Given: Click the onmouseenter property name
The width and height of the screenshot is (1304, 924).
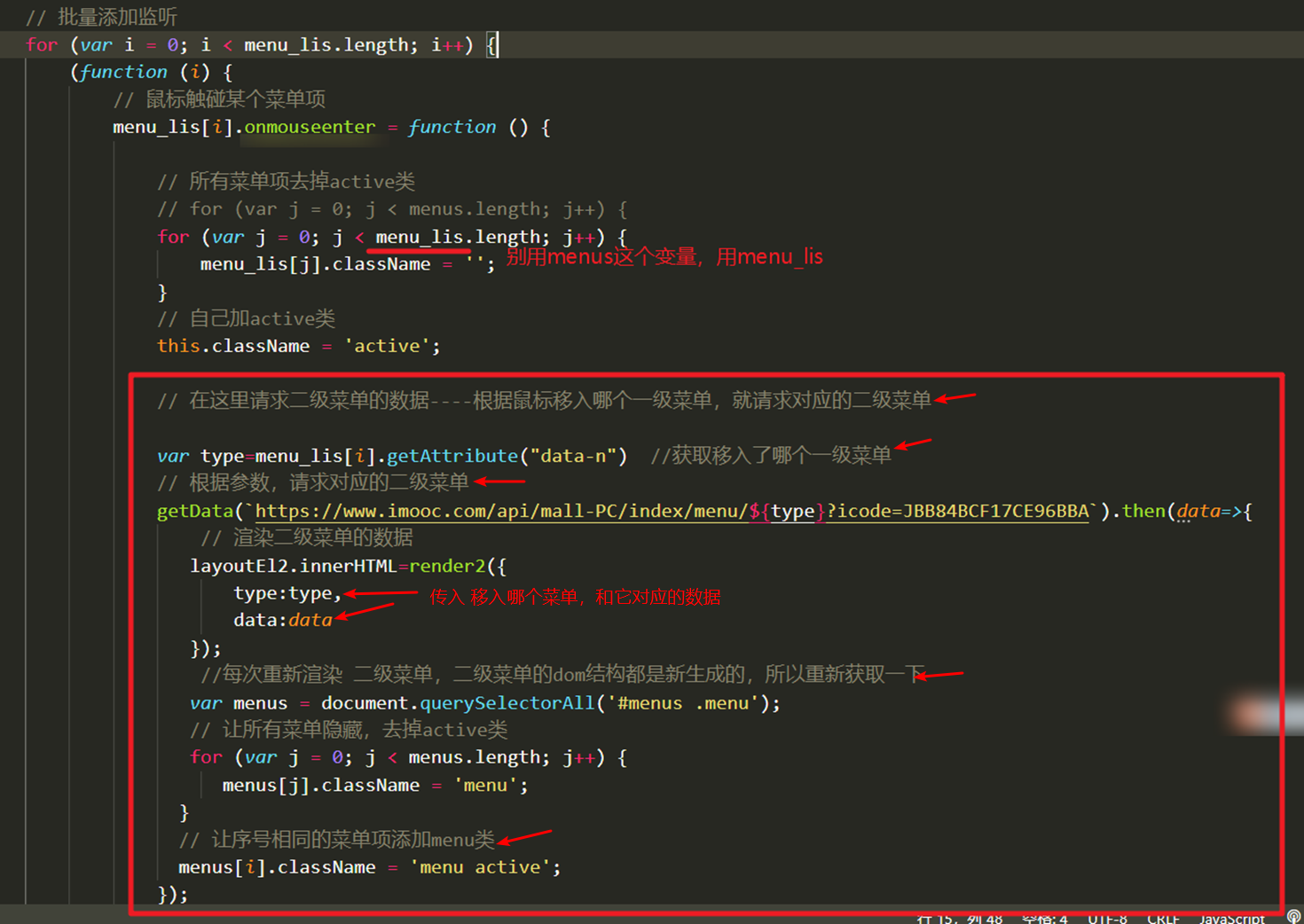Looking at the screenshot, I should (310, 127).
